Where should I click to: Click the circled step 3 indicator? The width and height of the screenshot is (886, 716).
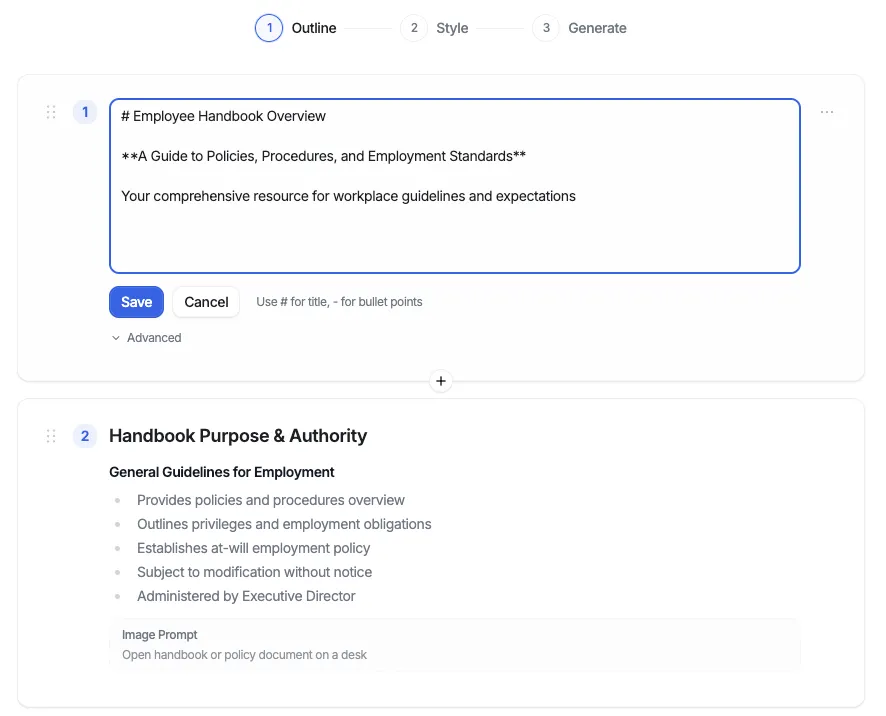(x=545, y=28)
